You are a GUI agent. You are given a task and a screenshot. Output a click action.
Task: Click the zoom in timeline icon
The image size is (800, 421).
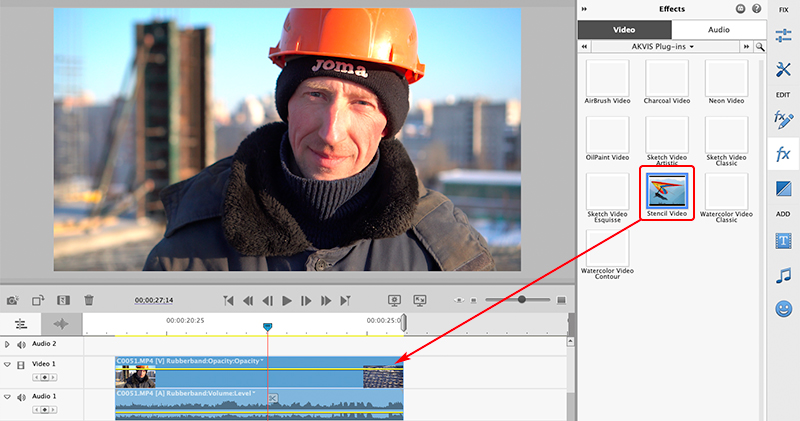coord(561,300)
